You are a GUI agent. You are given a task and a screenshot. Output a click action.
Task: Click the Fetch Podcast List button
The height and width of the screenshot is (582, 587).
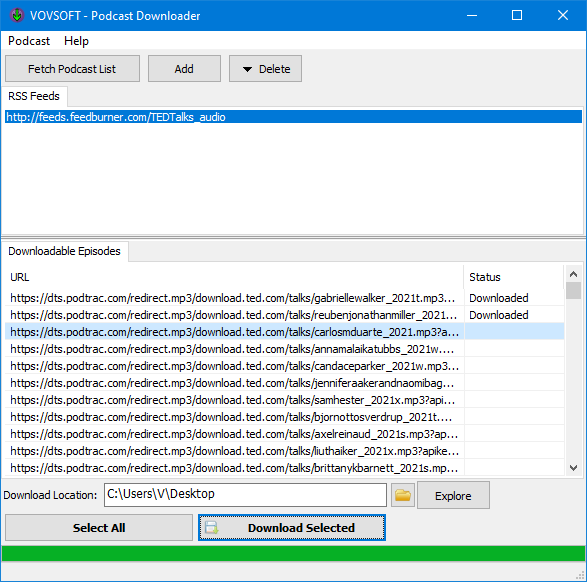72,69
